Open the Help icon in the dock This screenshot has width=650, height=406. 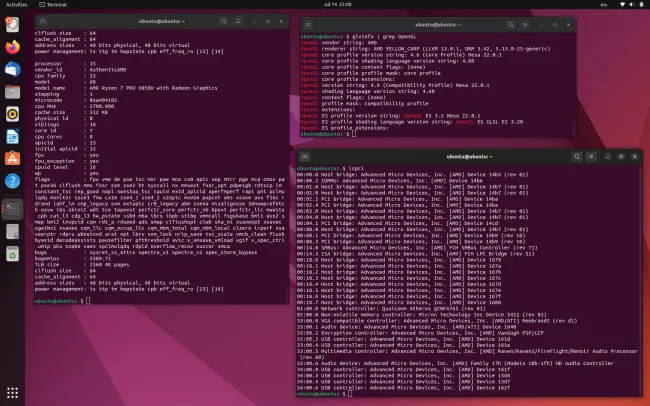[12, 181]
